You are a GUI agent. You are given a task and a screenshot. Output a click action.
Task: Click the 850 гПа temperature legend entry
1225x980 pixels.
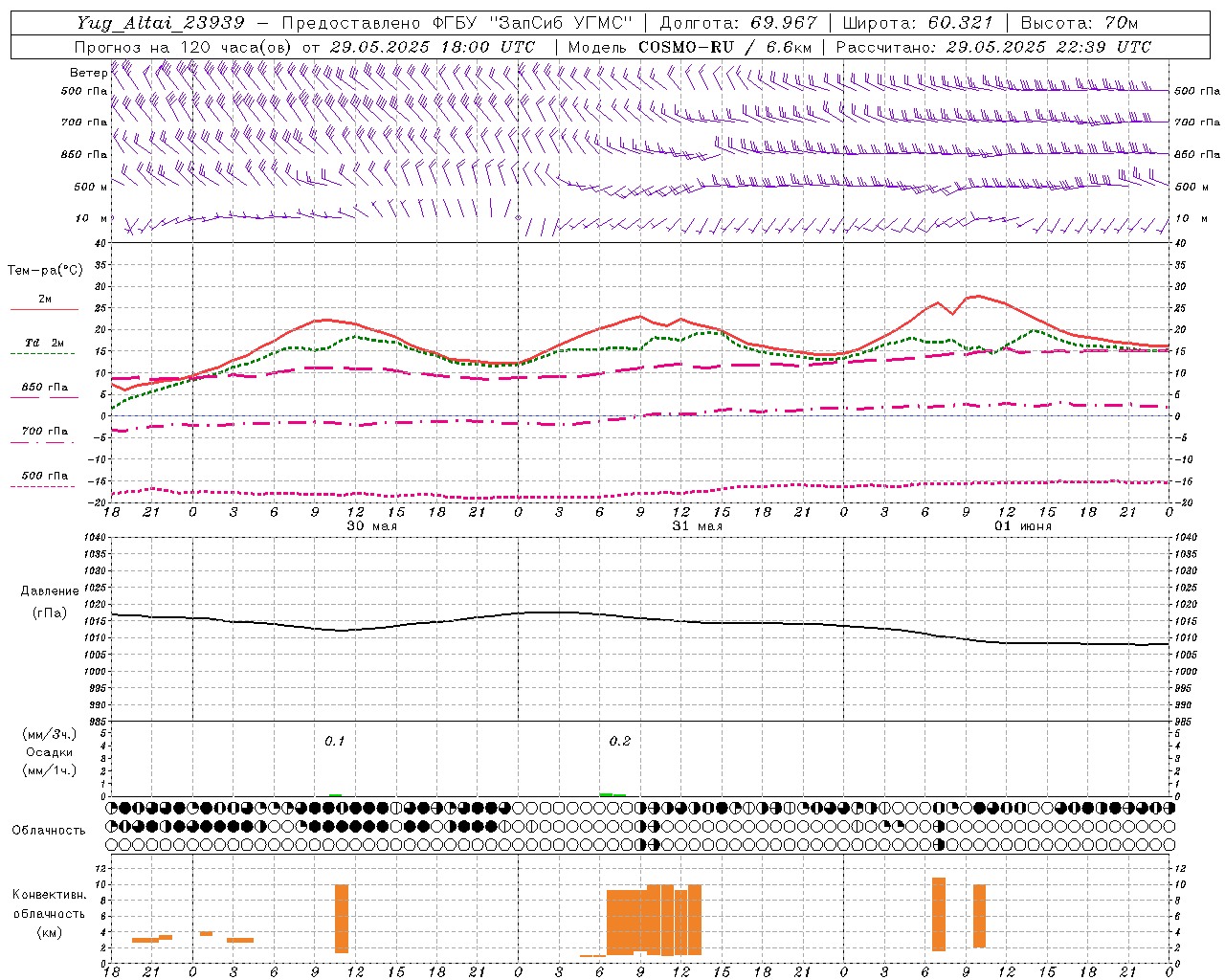44,388
